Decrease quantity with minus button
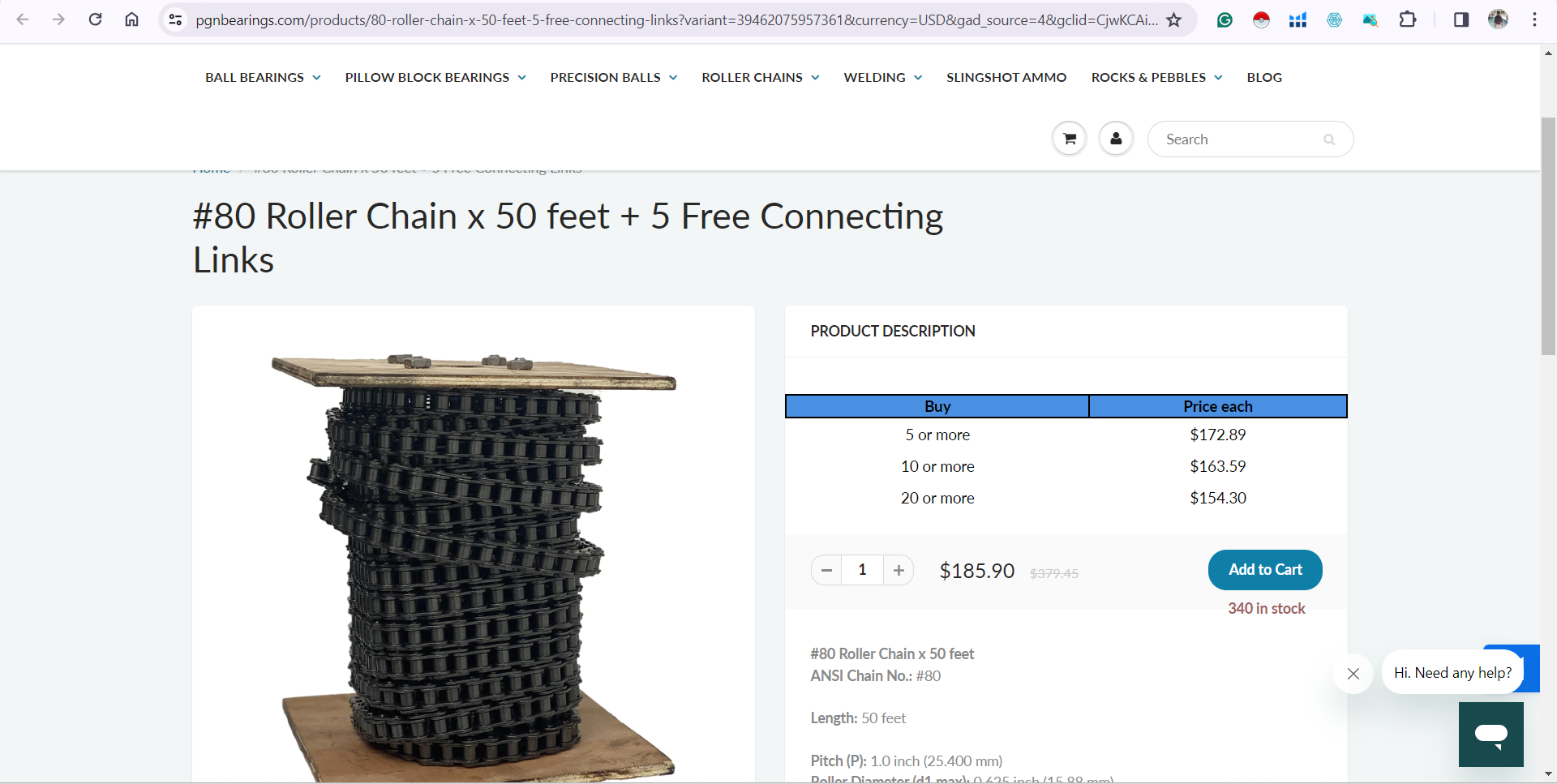 (826, 570)
